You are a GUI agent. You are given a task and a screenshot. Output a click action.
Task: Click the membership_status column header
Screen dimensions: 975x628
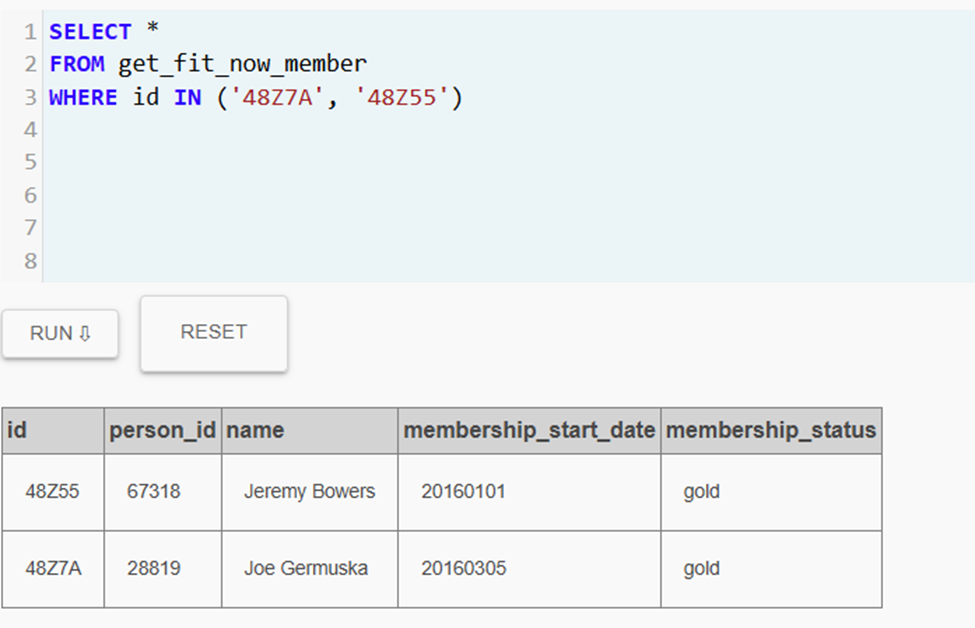pyautogui.click(x=771, y=430)
